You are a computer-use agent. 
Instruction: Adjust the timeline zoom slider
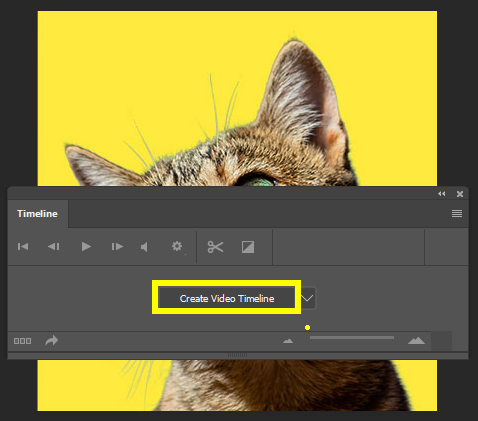[x=352, y=338]
